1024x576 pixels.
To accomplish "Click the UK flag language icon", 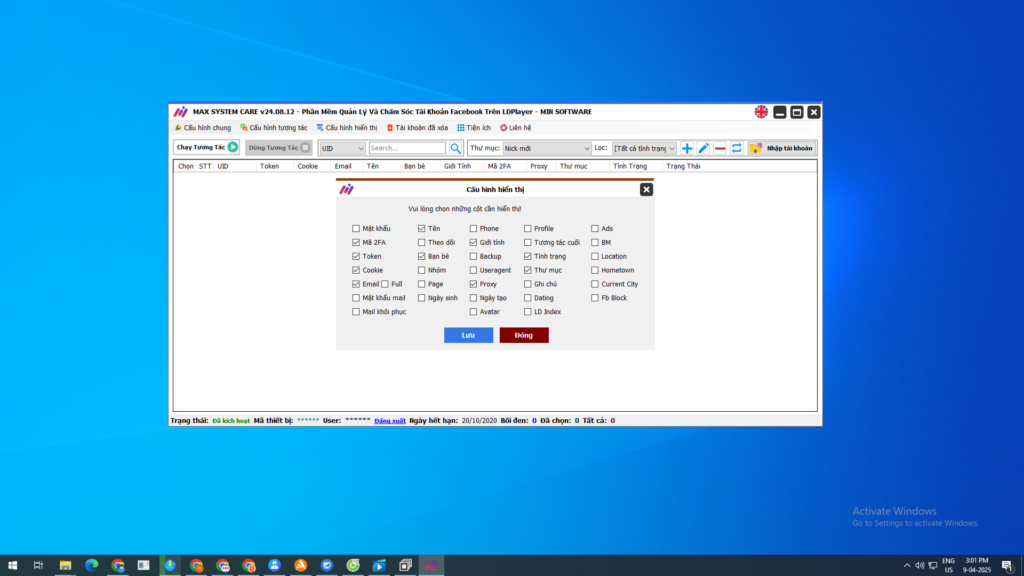I will (761, 112).
